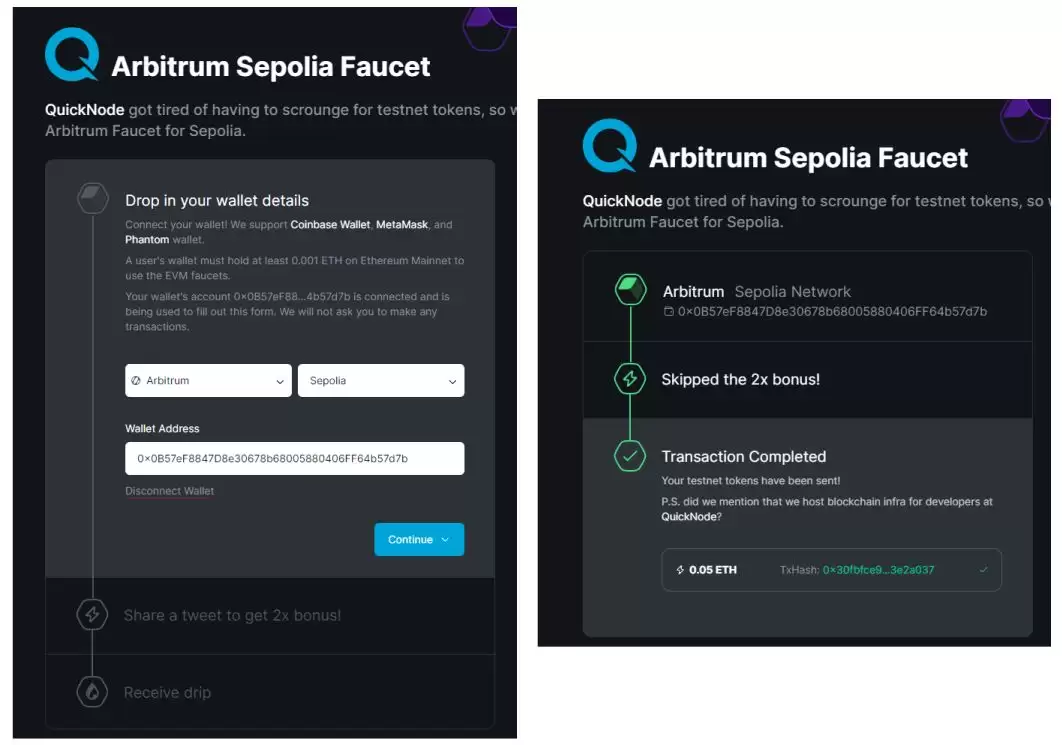Select the "Share a tweet to get 2x bonus!" step
The image size is (1062, 745).
(x=232, y=616)
